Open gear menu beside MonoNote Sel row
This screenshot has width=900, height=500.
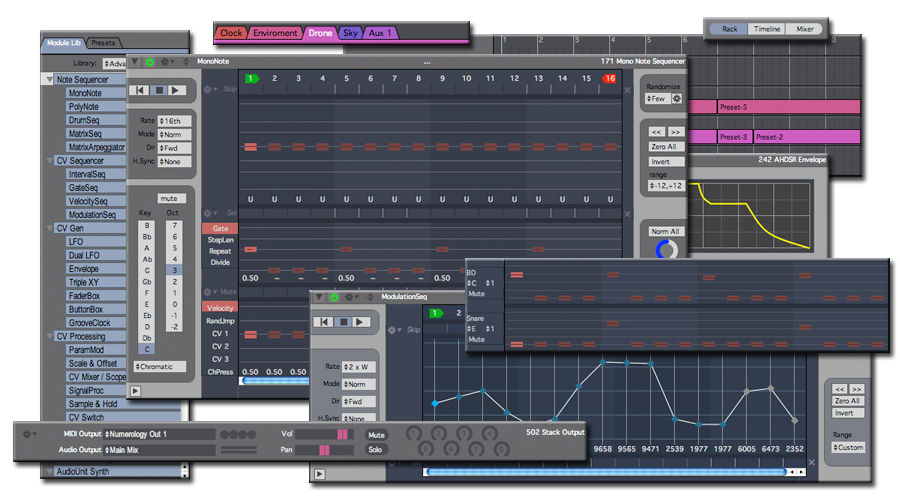pyautogui.click(x=210, y=213)
